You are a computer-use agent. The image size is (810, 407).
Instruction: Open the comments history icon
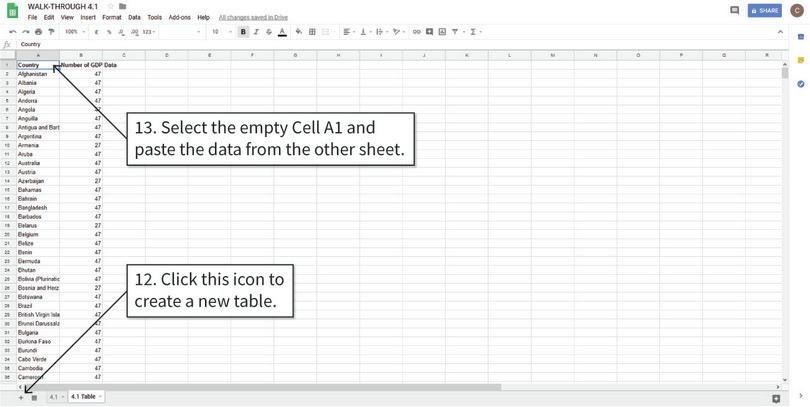[734, 10]
